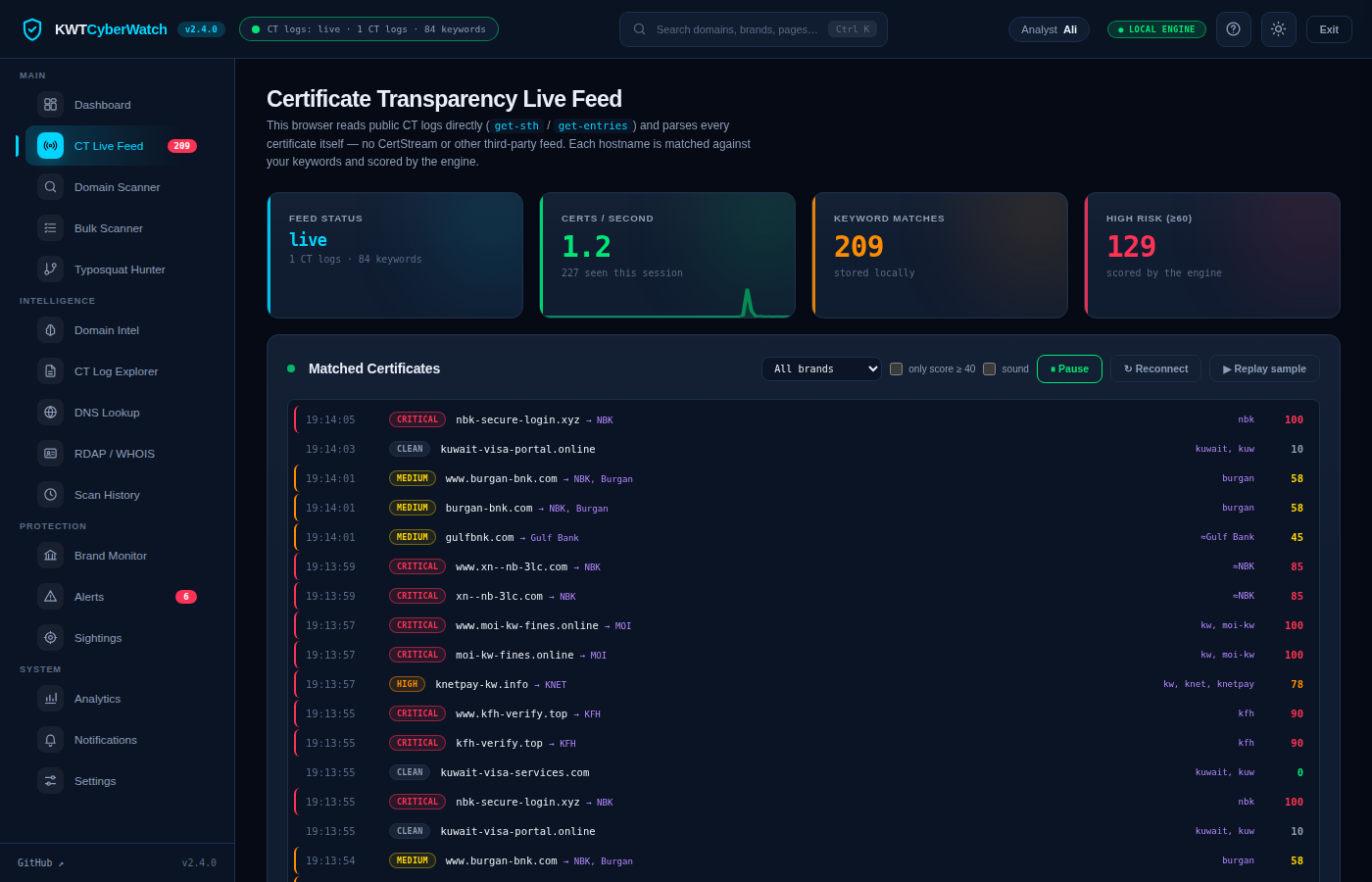Click the Typosquat Hunter branch icon

(x=50, y=269)
